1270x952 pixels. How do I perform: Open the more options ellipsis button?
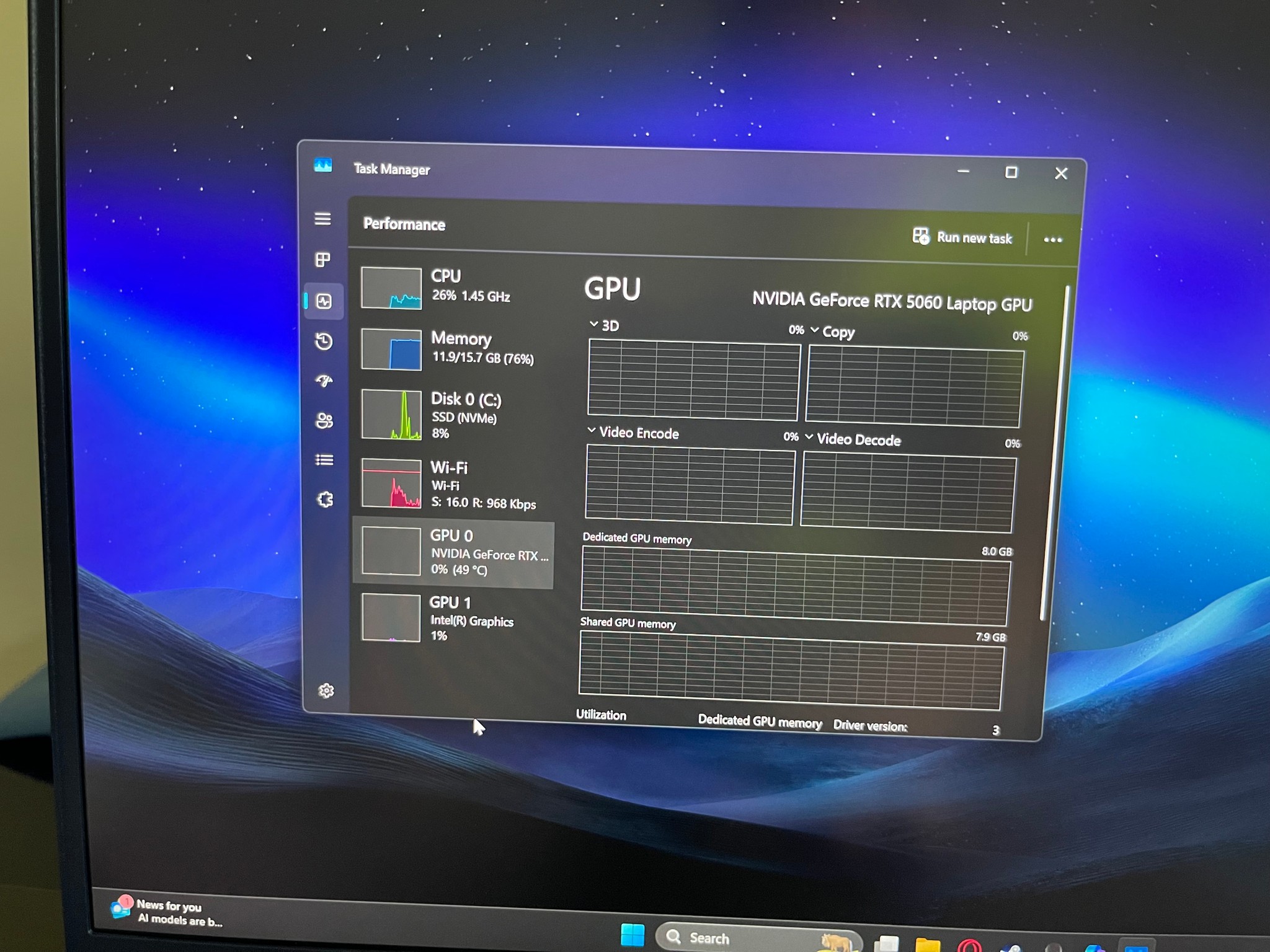click(x=1052, y=239)
